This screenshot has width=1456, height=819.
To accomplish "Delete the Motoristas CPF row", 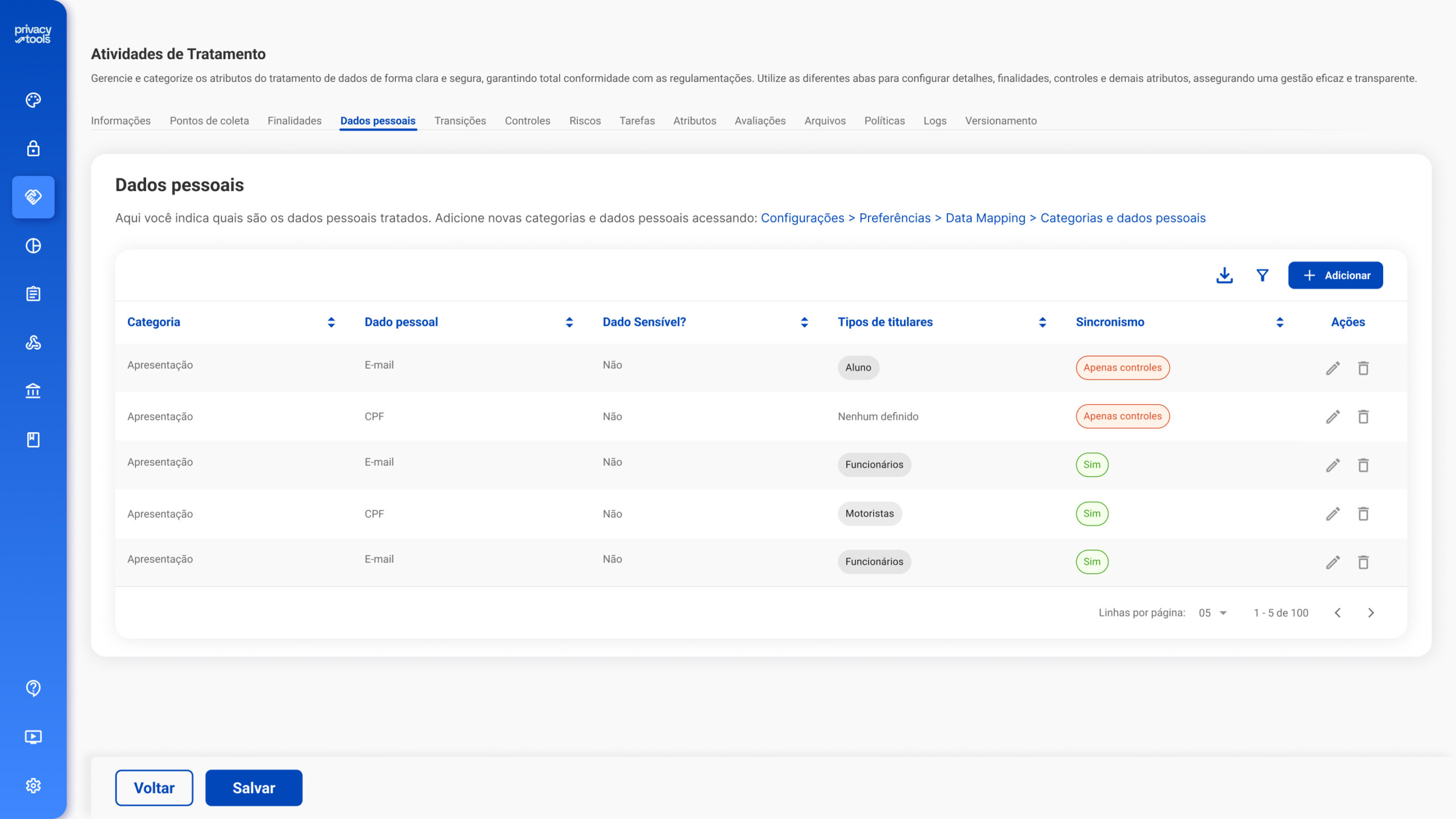I will pos(1363,514).
